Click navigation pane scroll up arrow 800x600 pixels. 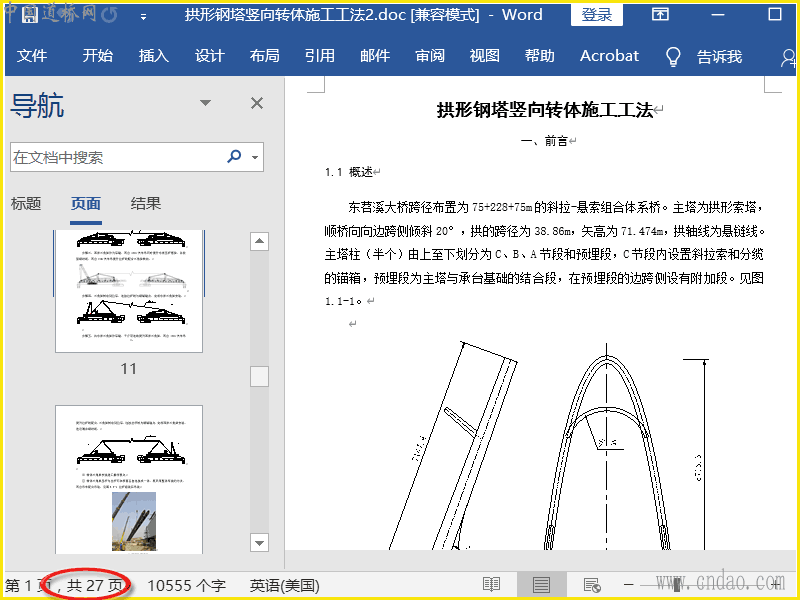click(x=259, y=241)
